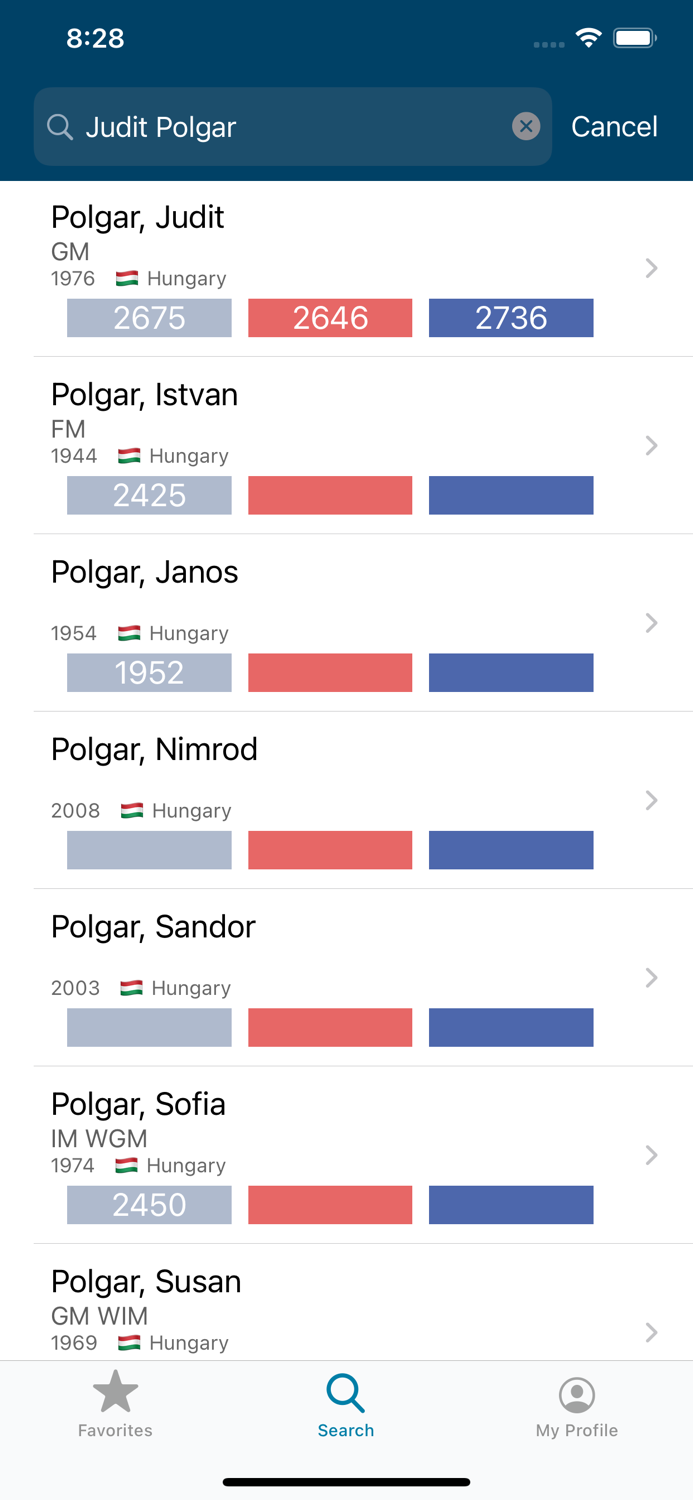Click the magnifying glass inside the search bar
693x1500 pixels.
click(x=60, y=127)
